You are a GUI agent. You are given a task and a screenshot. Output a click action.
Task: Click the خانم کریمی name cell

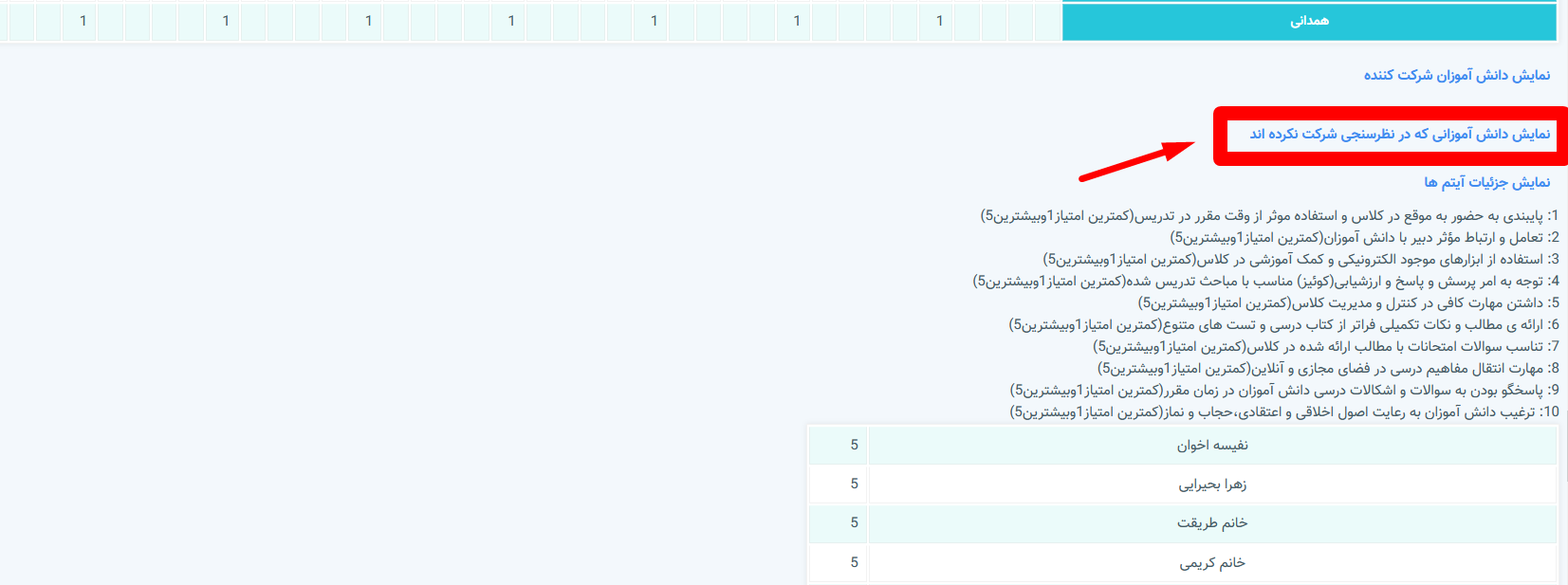tap(1212, 563)
